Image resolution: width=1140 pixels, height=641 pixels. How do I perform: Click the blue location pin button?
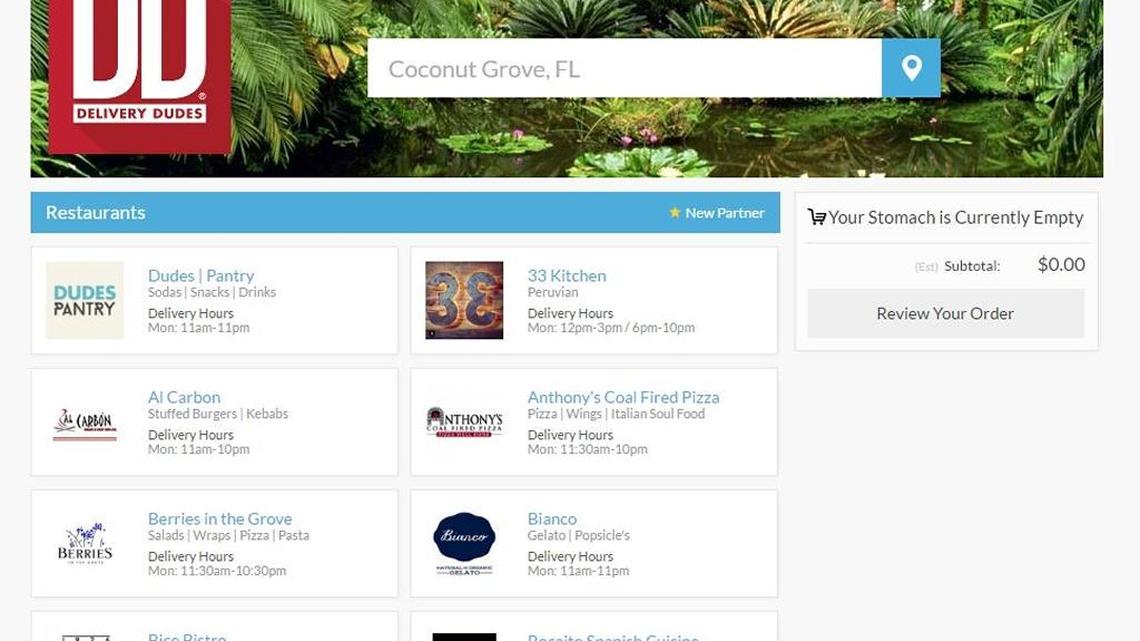point(910,68)
